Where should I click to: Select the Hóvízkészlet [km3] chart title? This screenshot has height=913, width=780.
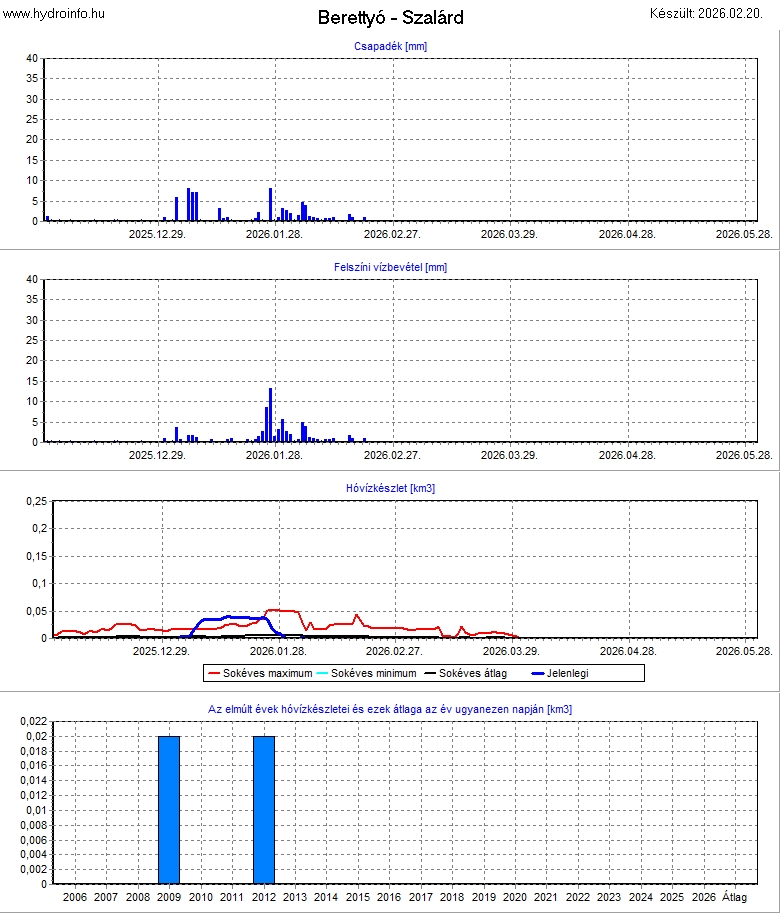pos(390,488)
